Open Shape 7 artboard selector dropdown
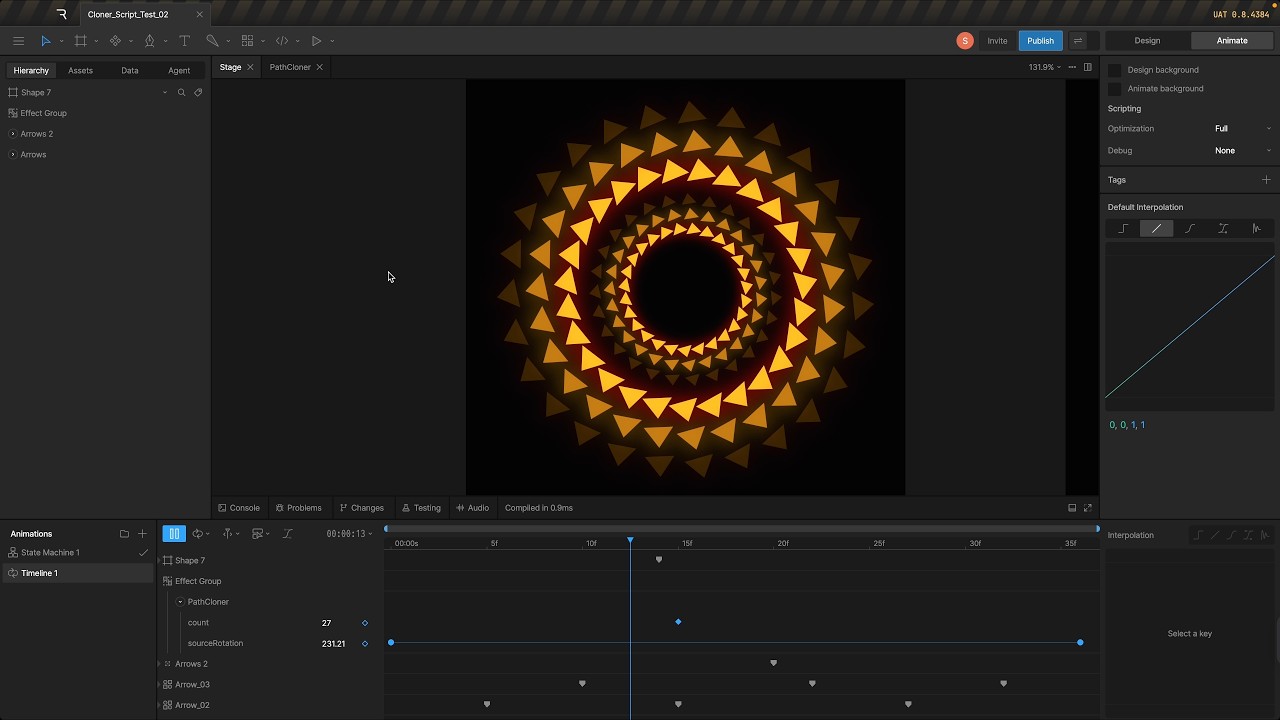This screenshot has width=1280, height=720. [x=165, y=92]
